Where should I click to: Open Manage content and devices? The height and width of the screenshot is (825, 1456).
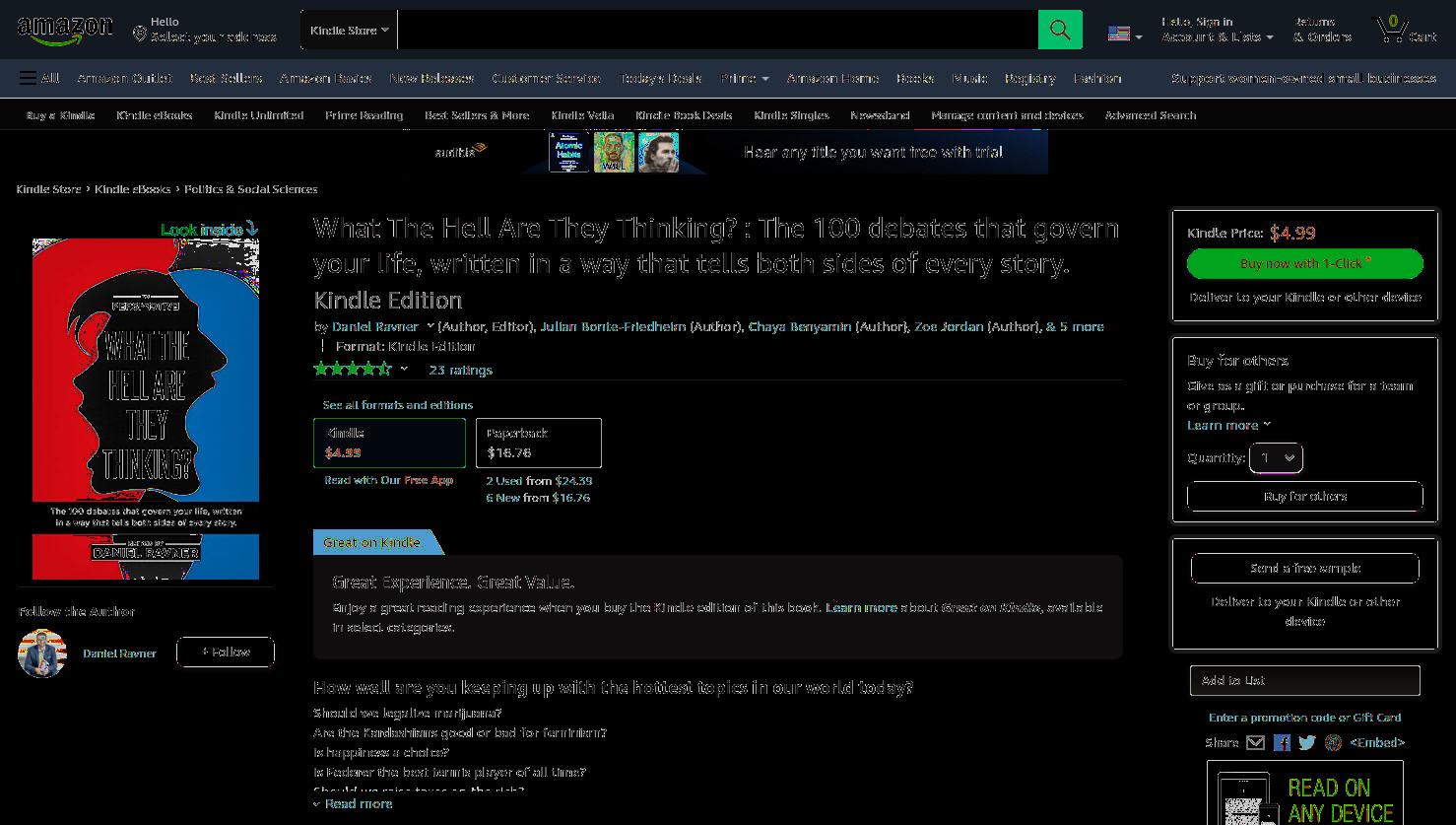(1007, 115)
